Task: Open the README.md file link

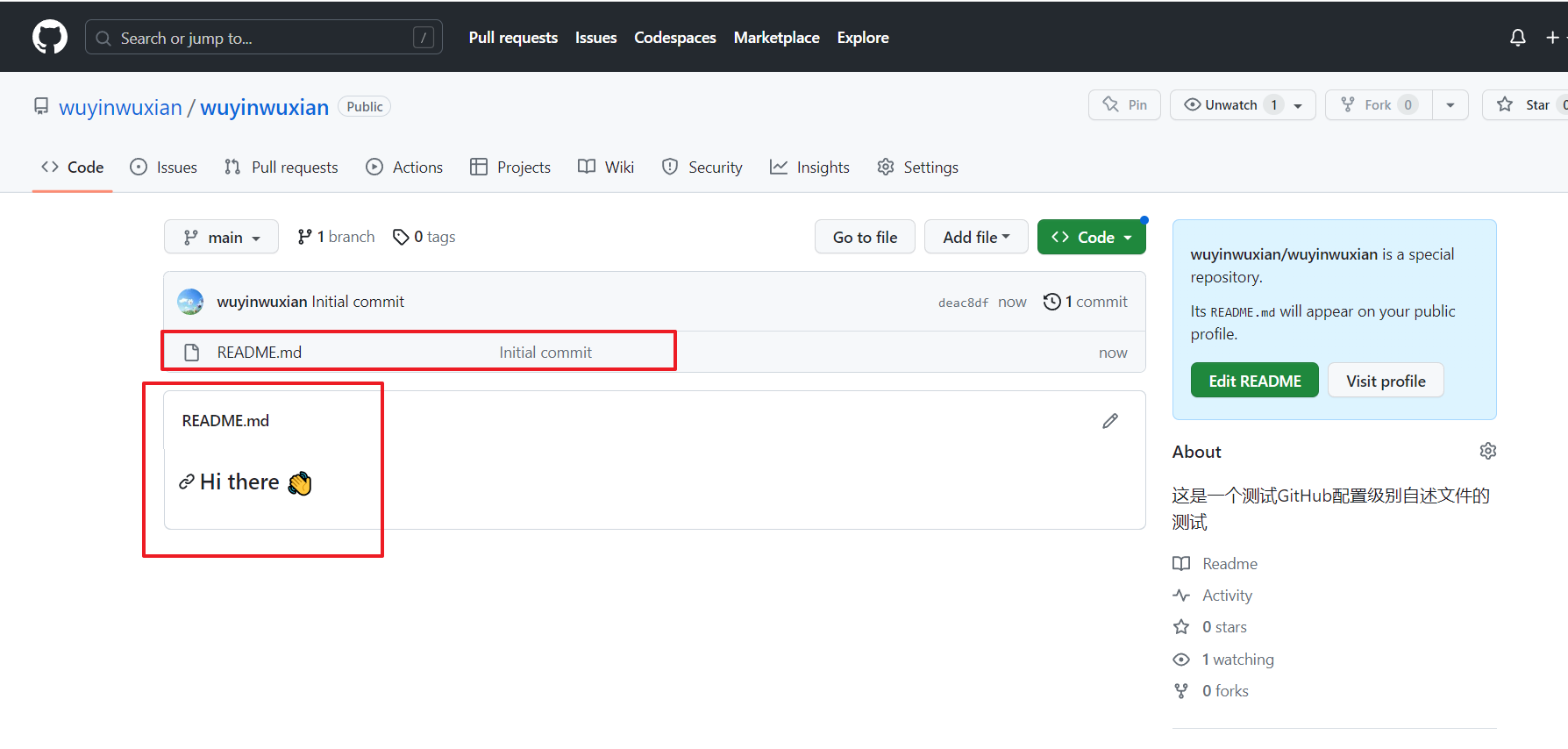Action: click(260, 353)
